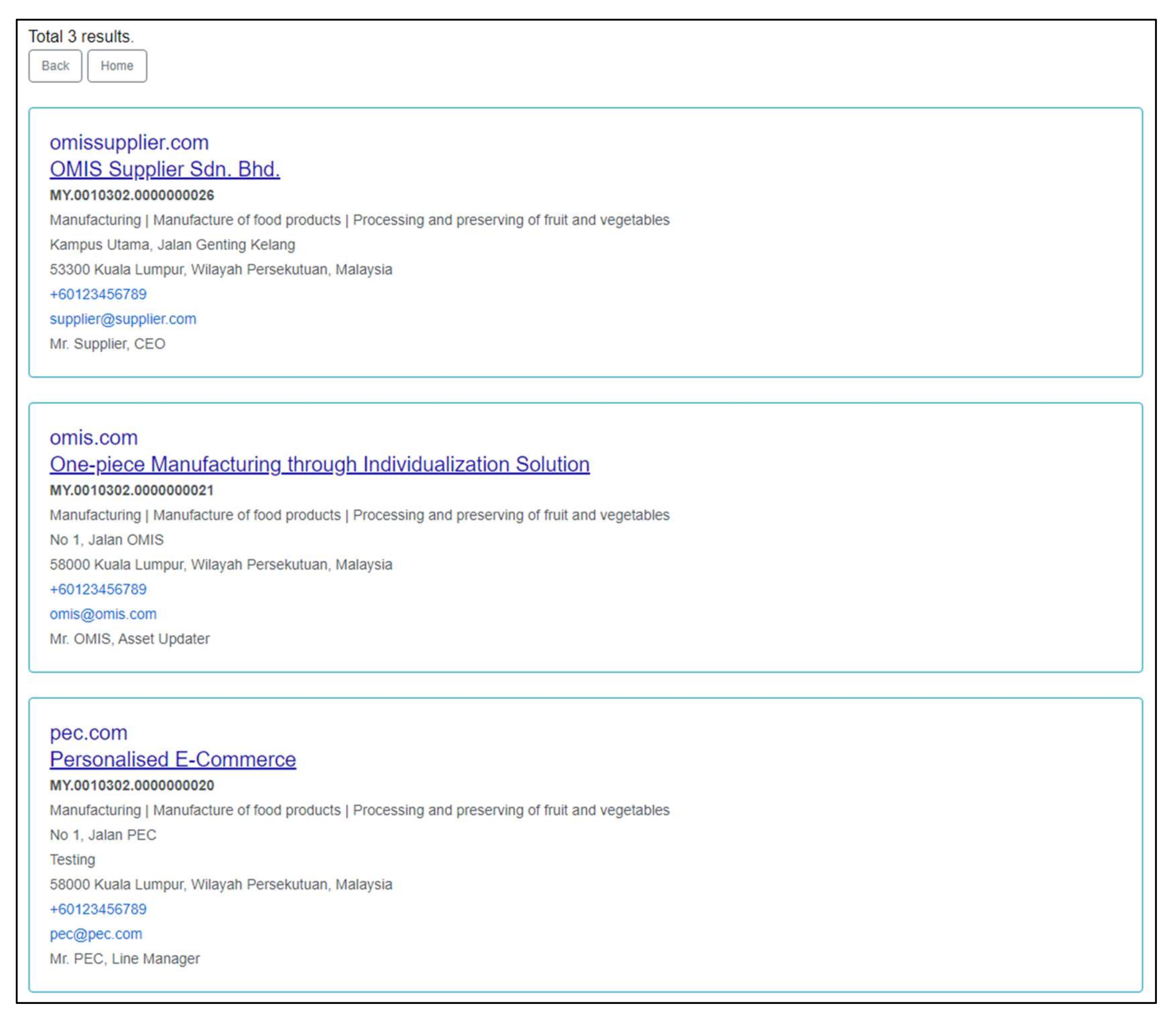Click phone number in pec.com card

click(98, 910)
